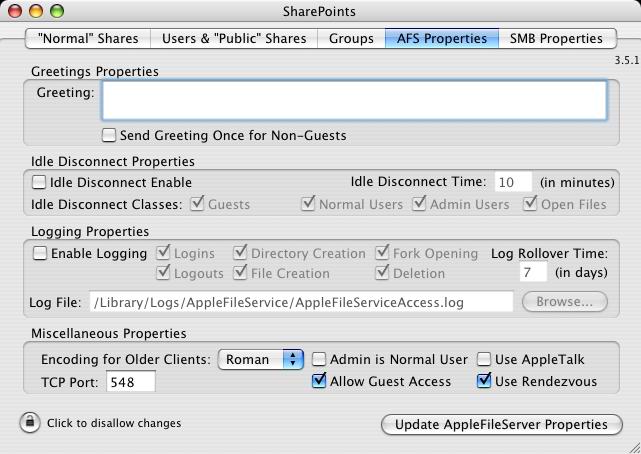Screen dimensions: 641x454
Task: Open the Users & "Public" Shares tab
Action: click(234, 39)
